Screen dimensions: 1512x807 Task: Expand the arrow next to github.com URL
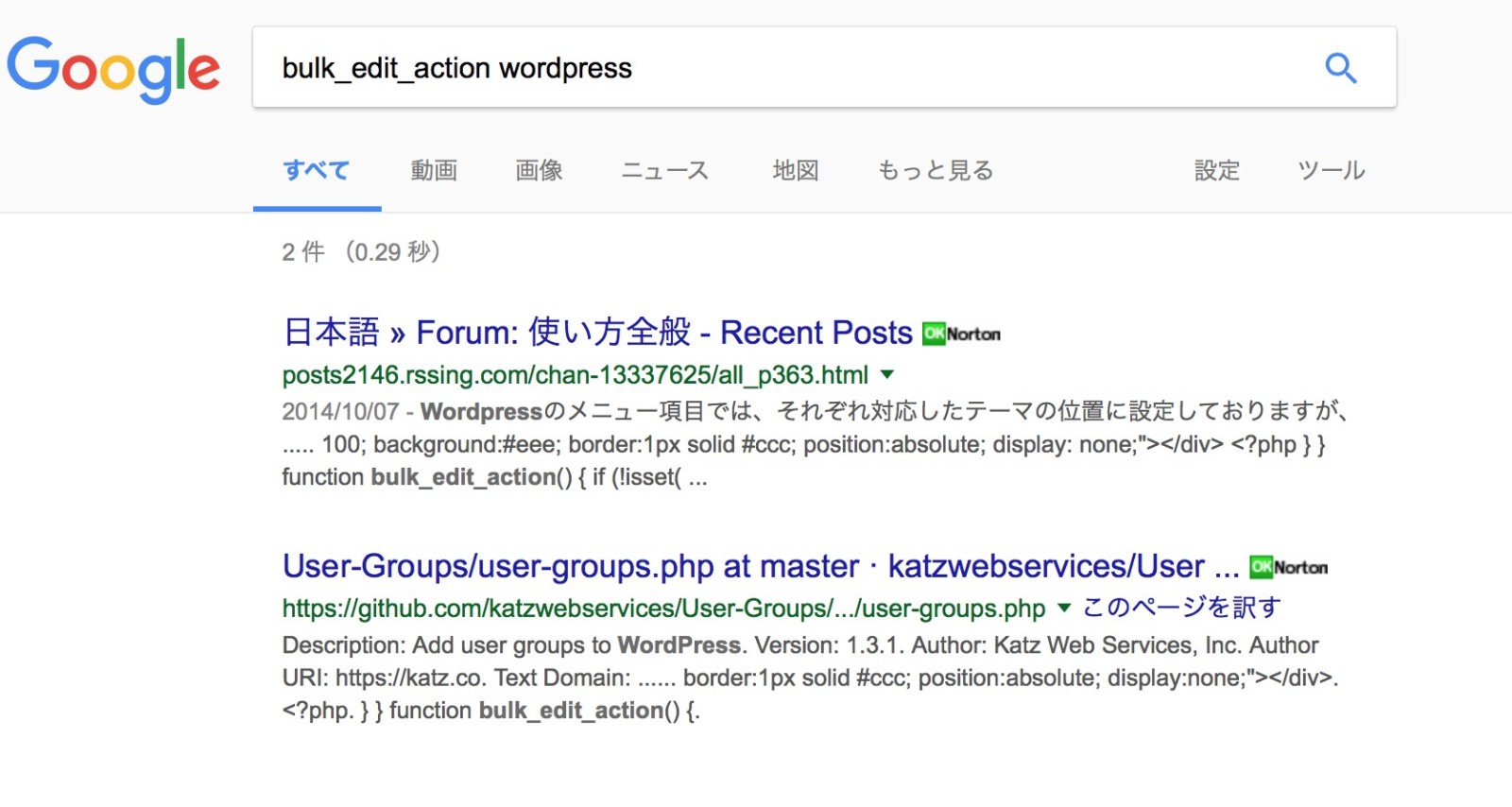[1064, 608]
